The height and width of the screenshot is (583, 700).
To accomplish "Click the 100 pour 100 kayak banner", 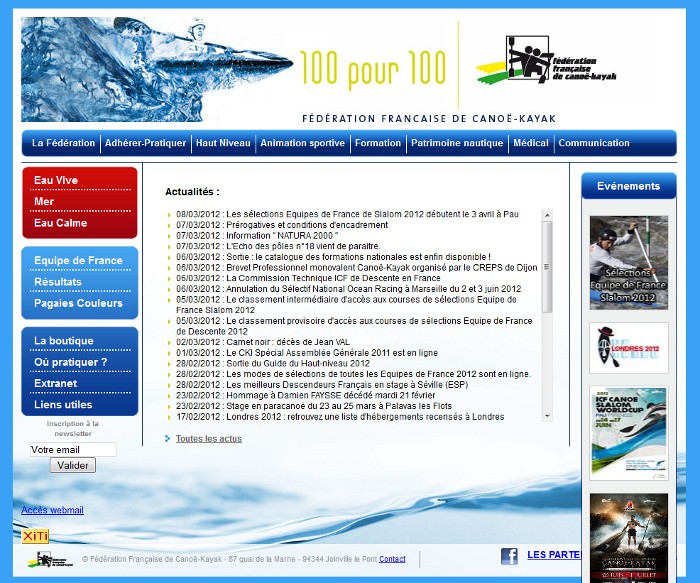I will coord(233,69).
